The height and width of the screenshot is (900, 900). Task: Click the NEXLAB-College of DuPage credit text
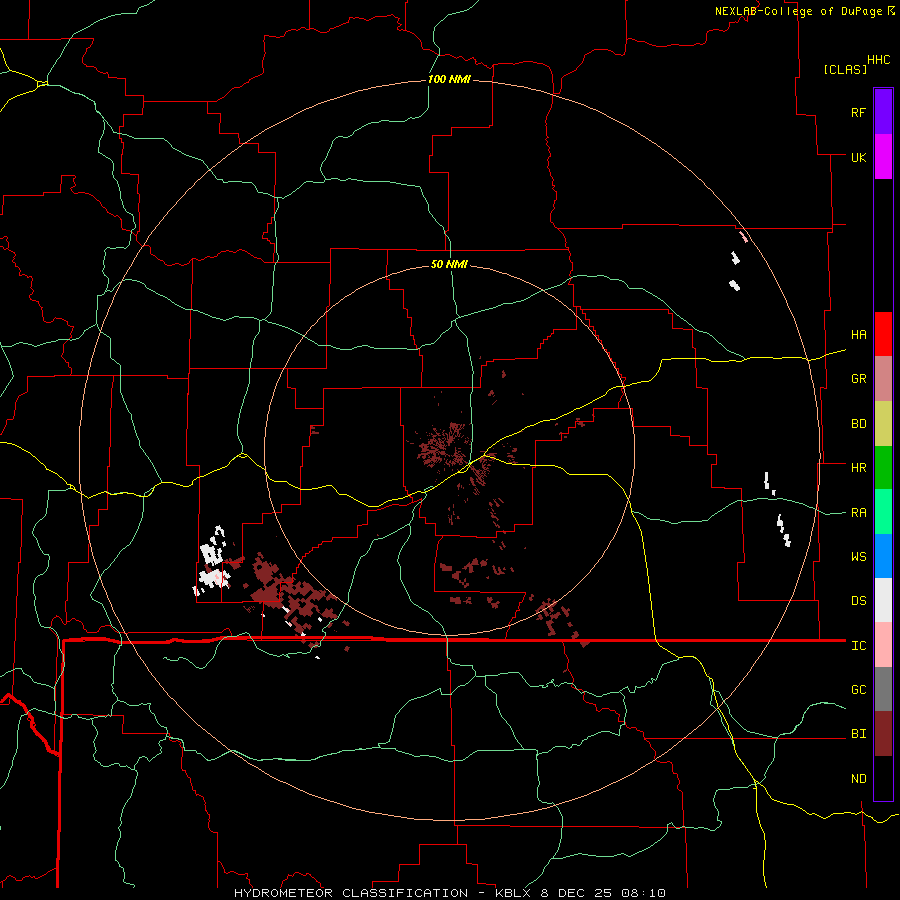point(798,11)
